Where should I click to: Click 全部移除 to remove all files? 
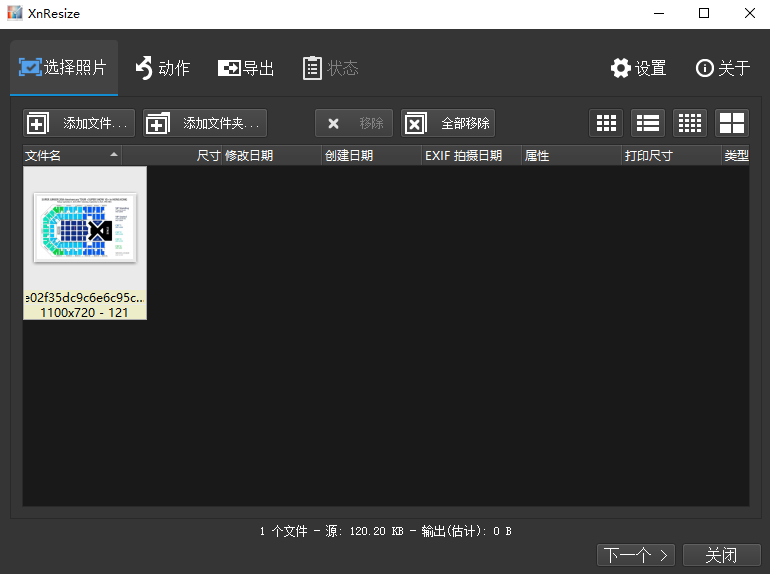(448, 123)
